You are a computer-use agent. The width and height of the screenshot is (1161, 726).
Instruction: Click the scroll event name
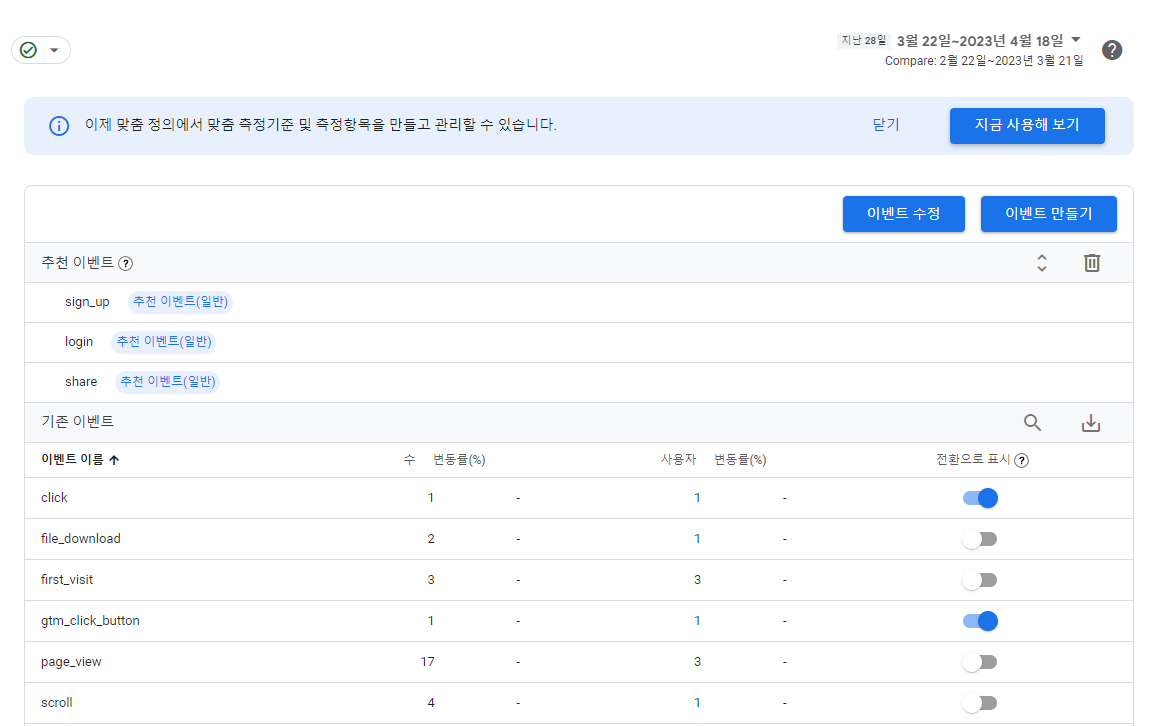click(x=56, y=703)
